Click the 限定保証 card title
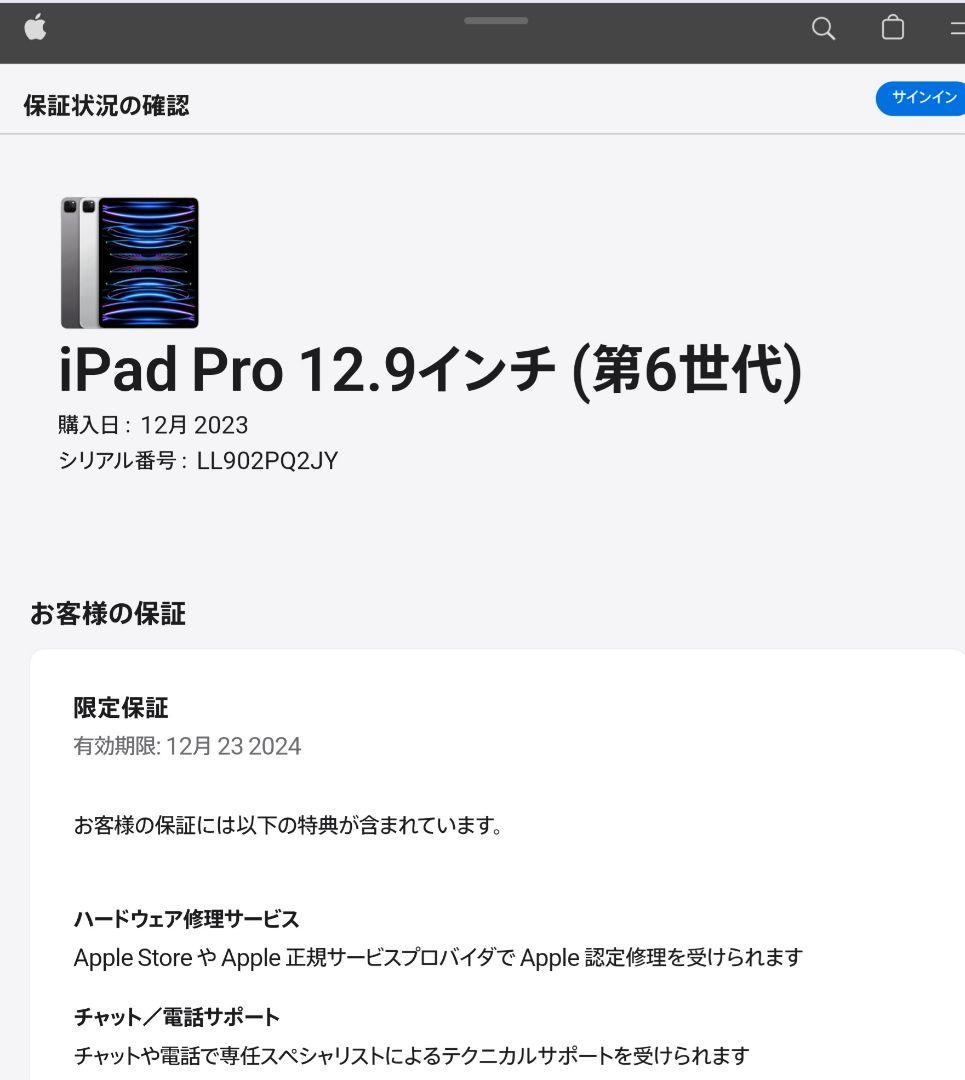 (121, 707)
